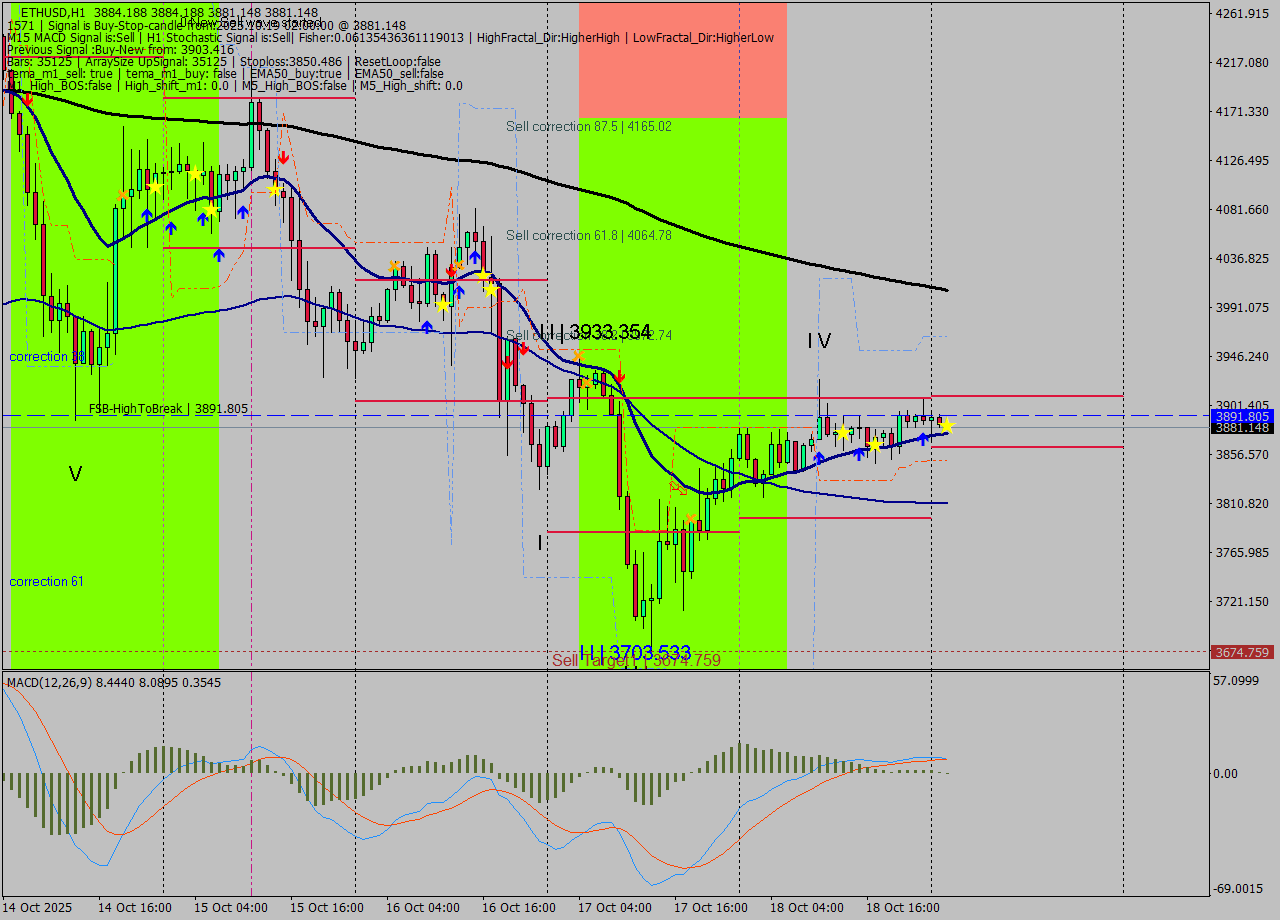Select the yellow star marker on the latest candle

(948, 427)
